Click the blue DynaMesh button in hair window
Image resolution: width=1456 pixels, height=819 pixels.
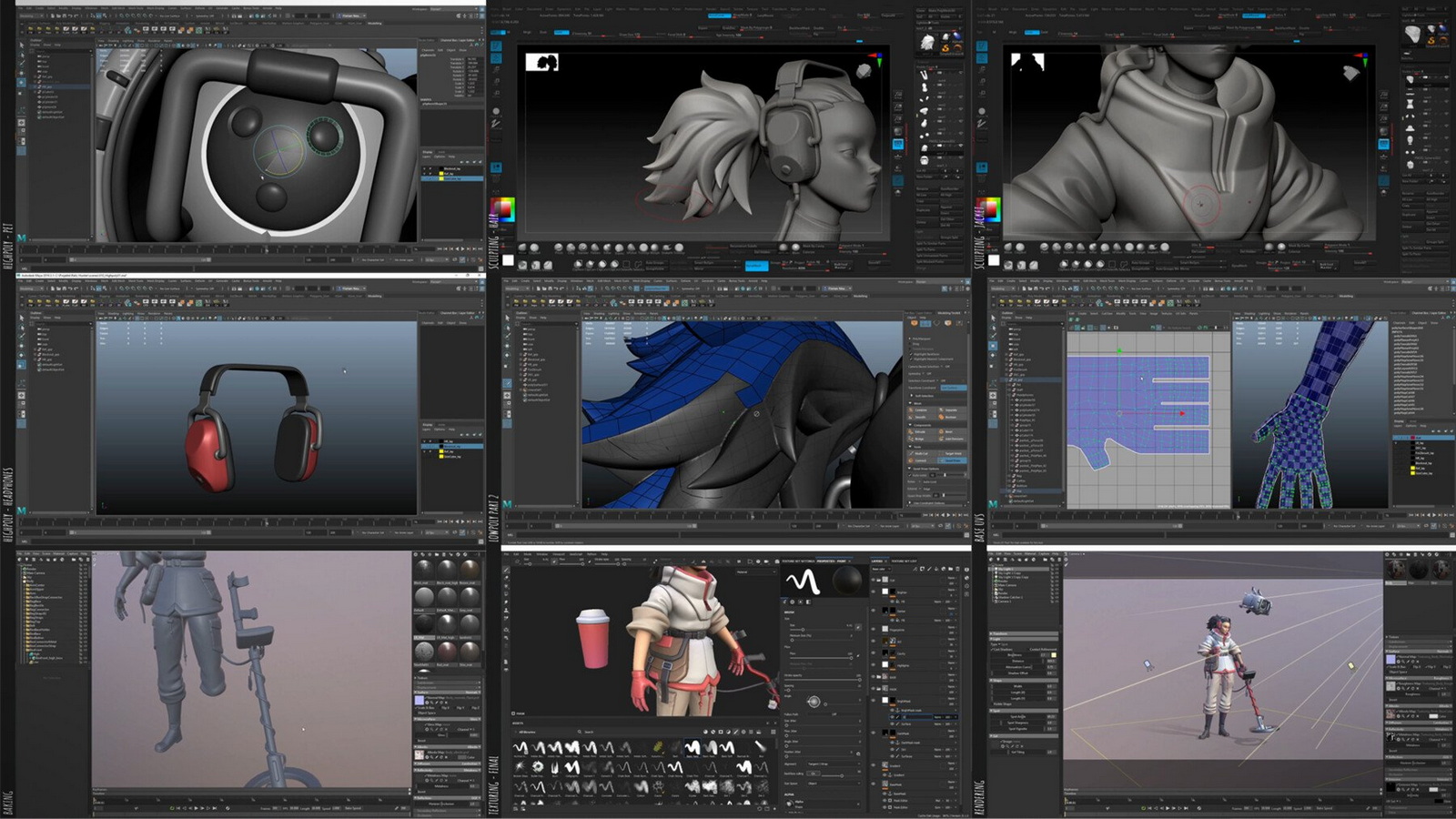click(x=756, y=266)
